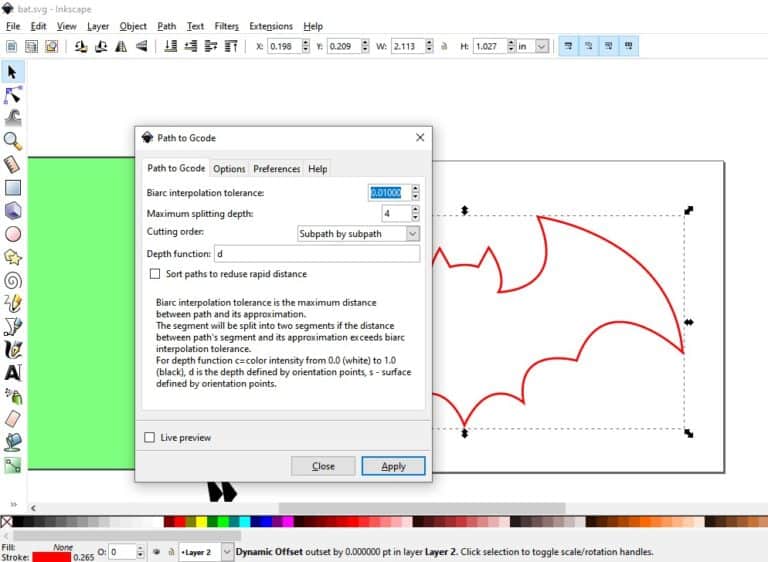This screenshot has width=768, height=562.
Task: Pick magenta swatch in color palette
Action: [x=288, y=522]
